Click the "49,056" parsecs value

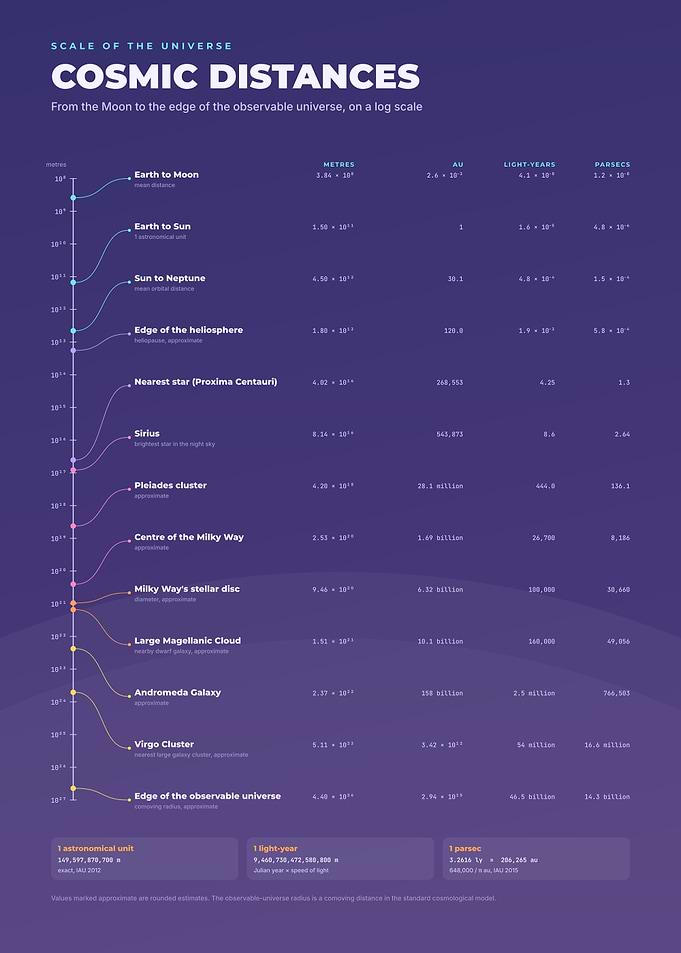[x=617, y=641]
